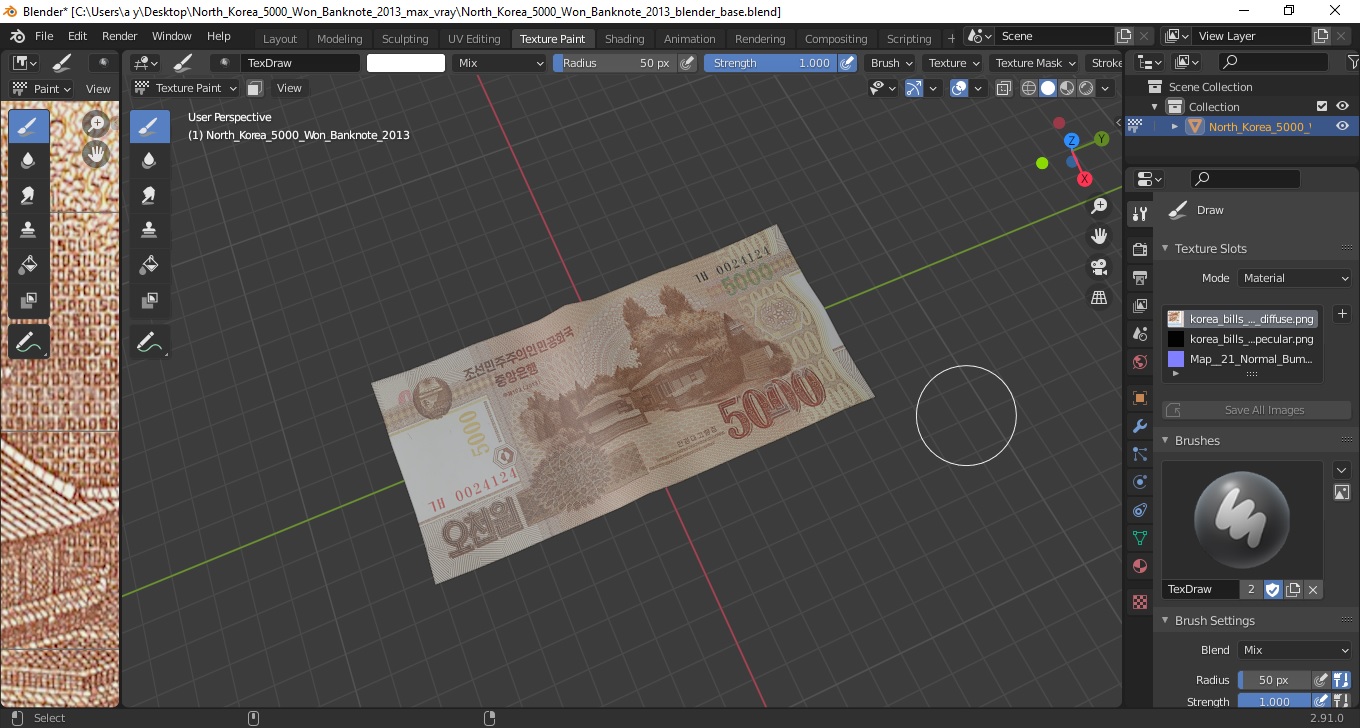Toggle strength pressure sensitivity in header
1360x728 pixels.
(x=847, y=63)
